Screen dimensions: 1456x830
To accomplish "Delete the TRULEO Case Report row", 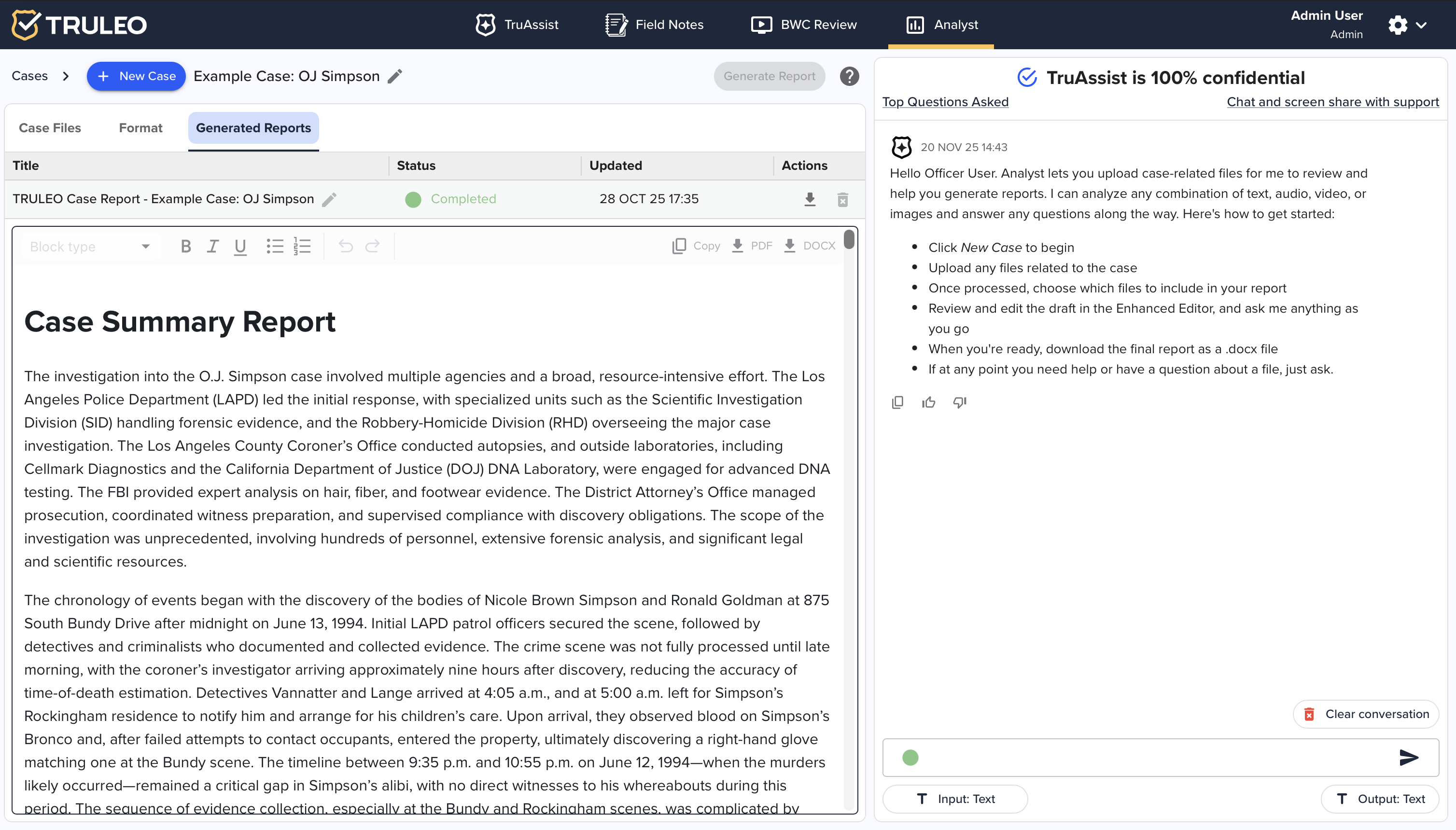I will tap(842, 199).
